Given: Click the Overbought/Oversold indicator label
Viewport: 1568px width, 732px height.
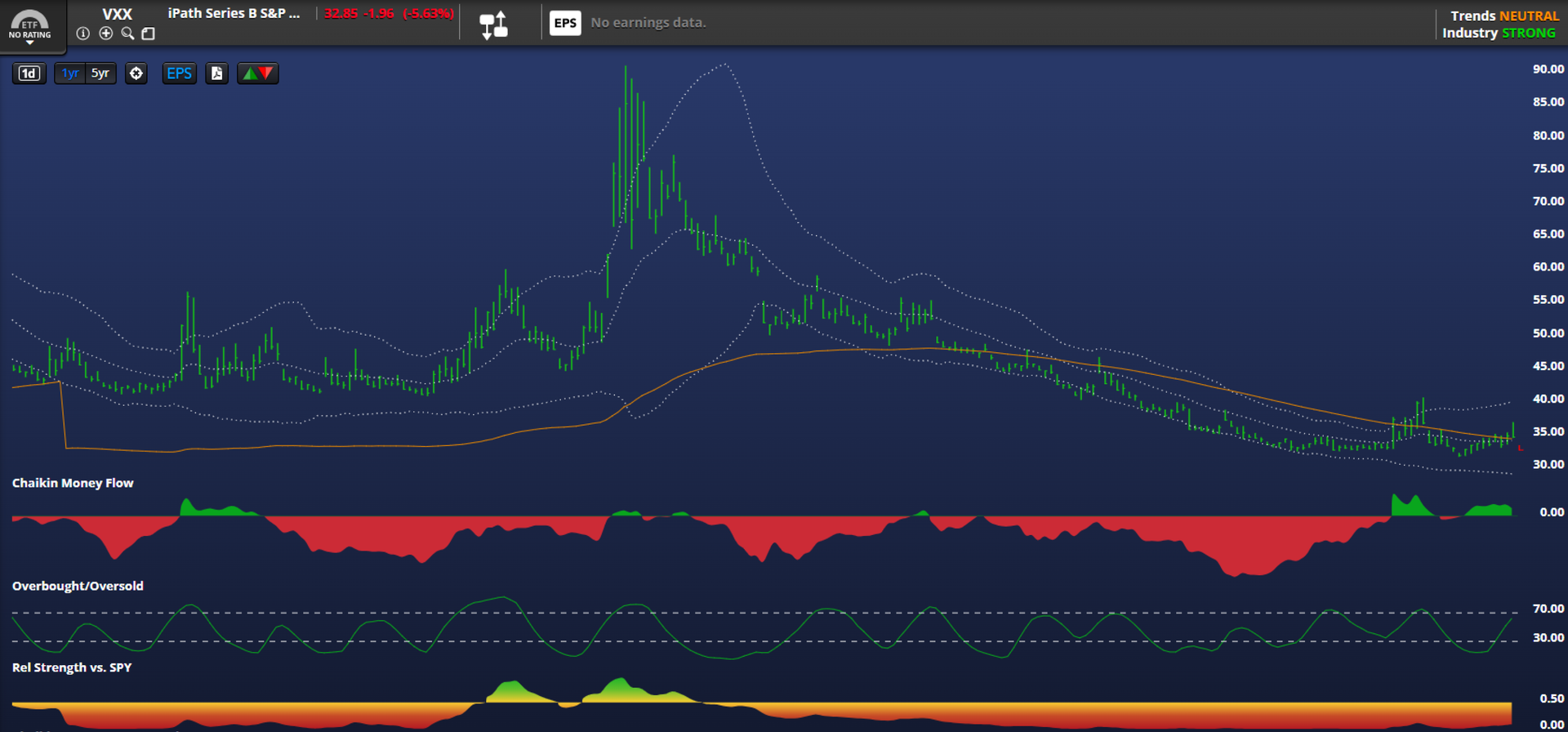Looking at the screenshot, I should point(78,586).
